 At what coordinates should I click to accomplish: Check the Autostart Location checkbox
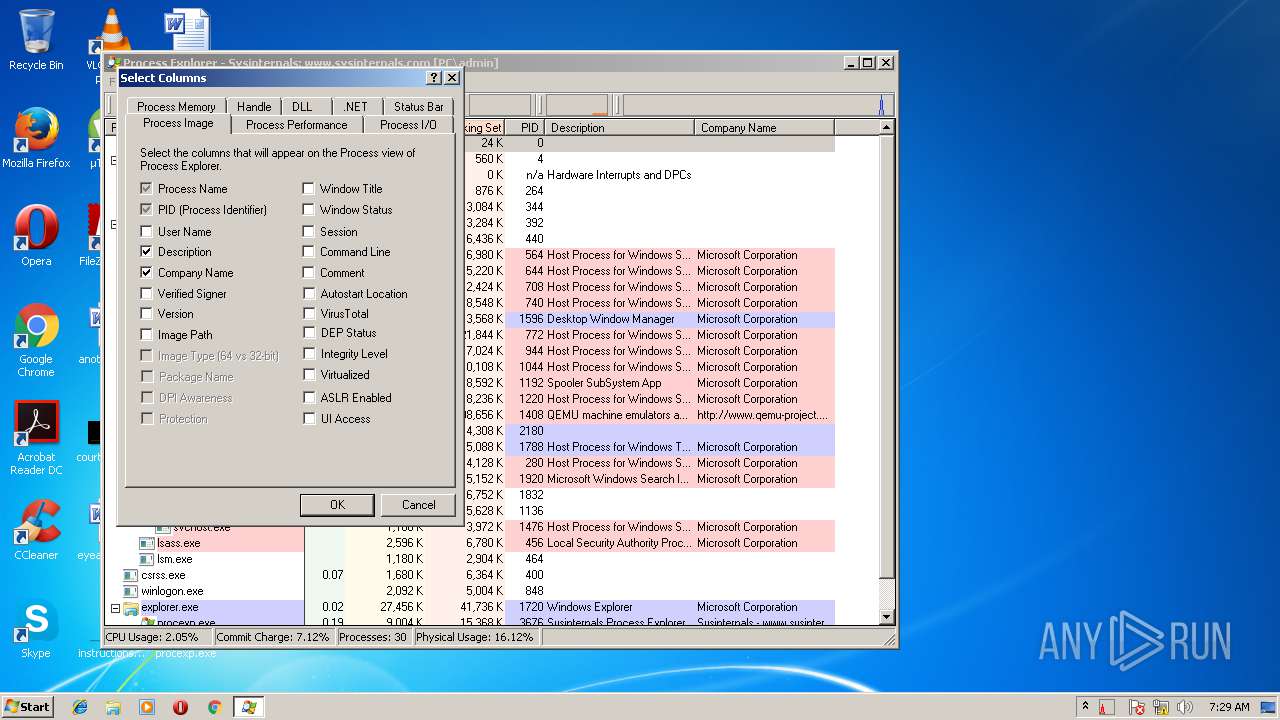pos(309,294)
